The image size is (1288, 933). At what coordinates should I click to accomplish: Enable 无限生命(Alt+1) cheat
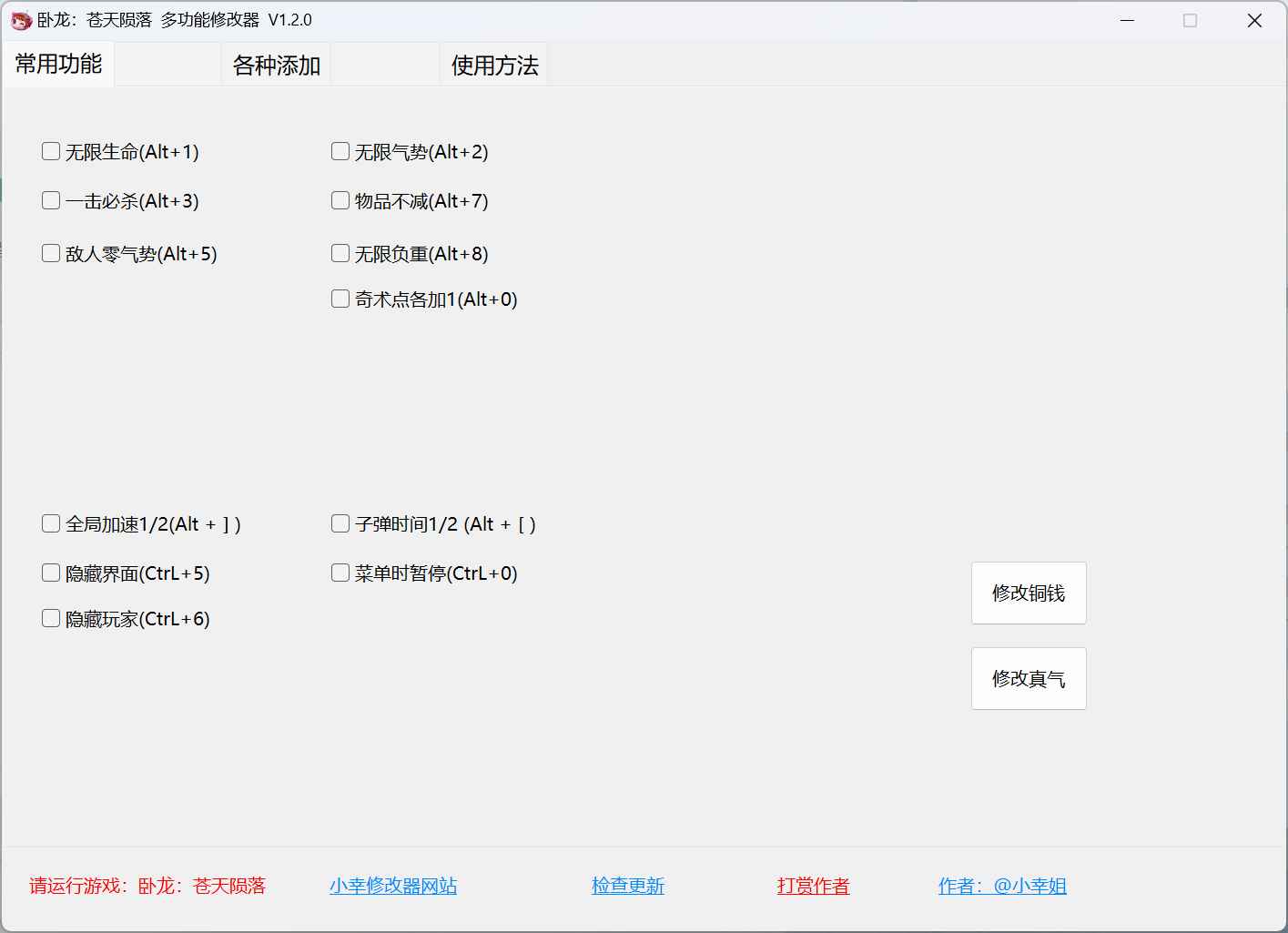tap(51, 151)
